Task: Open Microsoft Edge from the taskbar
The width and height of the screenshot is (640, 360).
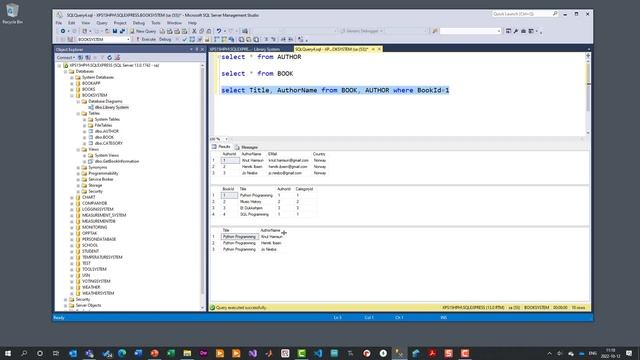Action: (122, 353)
